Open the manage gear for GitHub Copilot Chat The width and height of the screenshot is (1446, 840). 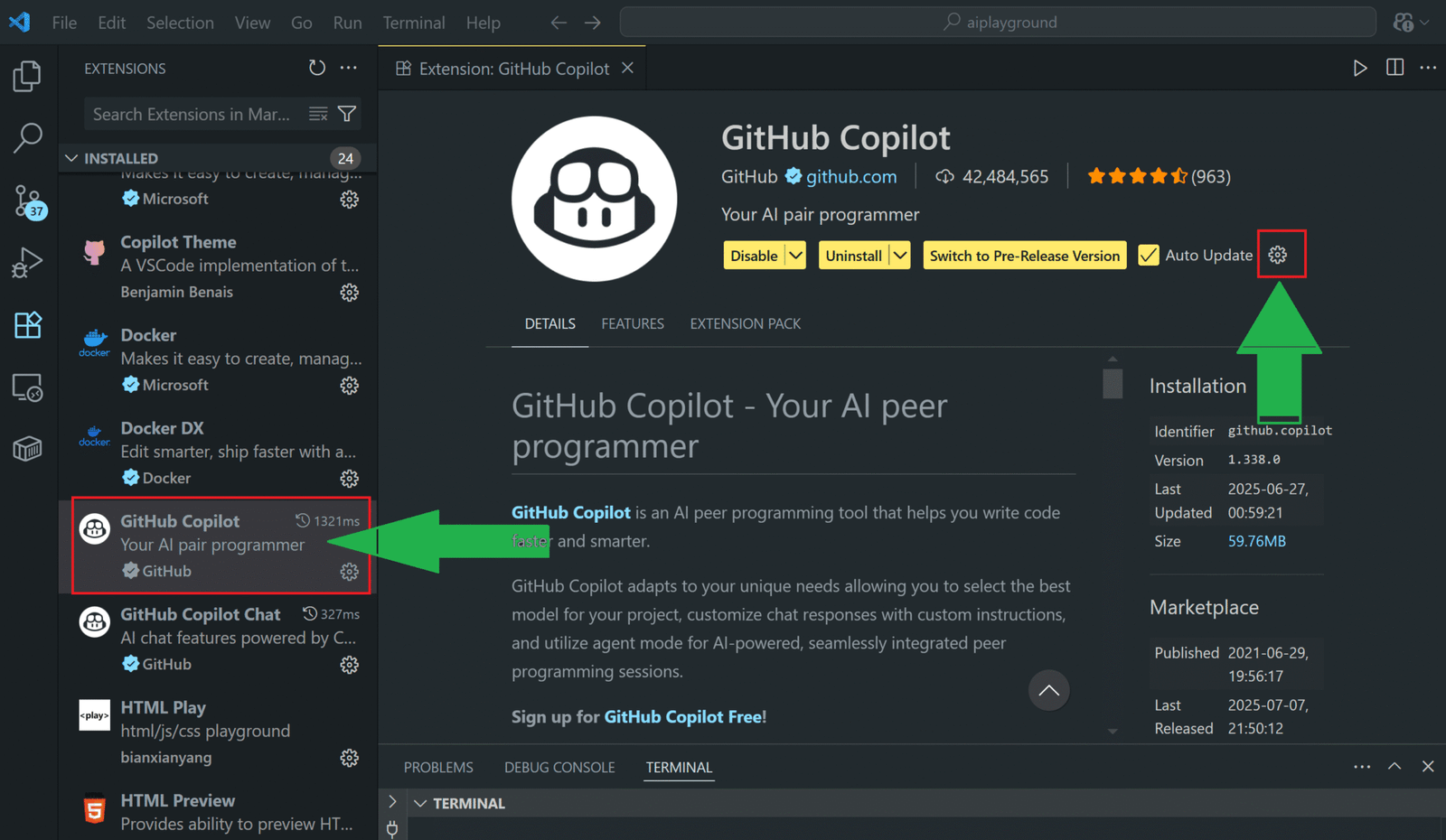350,665
